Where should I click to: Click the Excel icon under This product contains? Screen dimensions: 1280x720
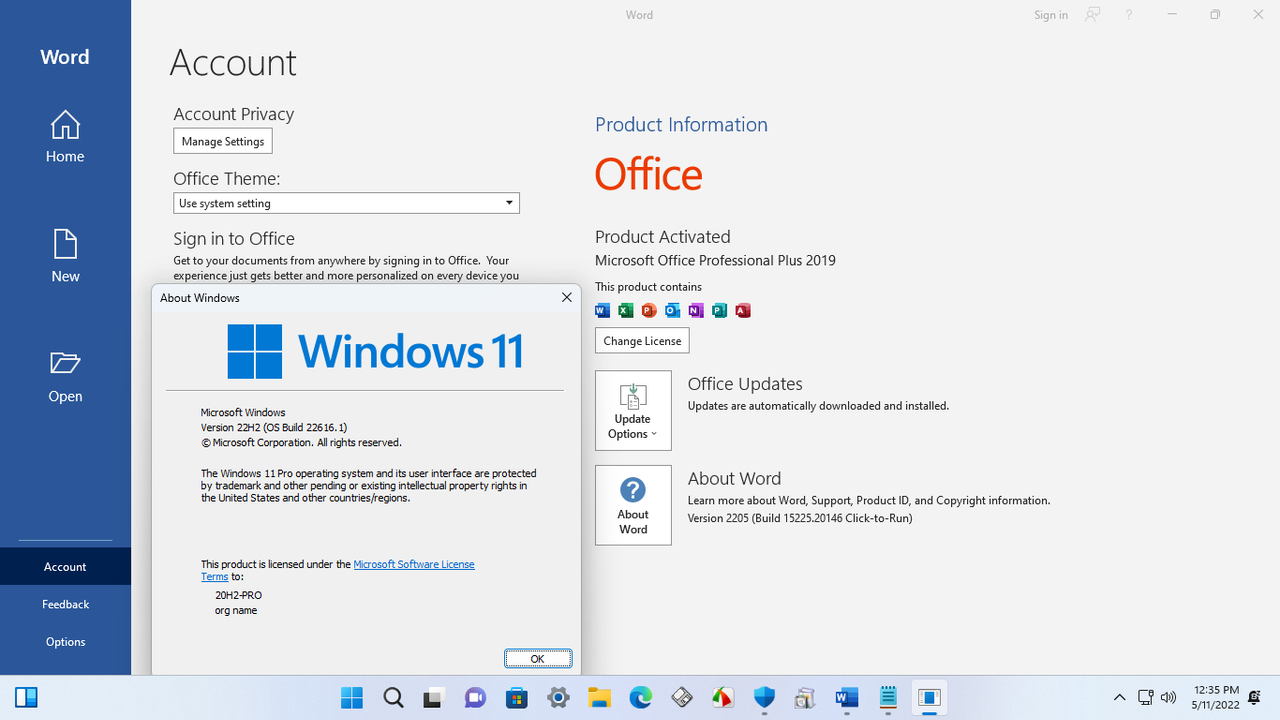point(625,310)
